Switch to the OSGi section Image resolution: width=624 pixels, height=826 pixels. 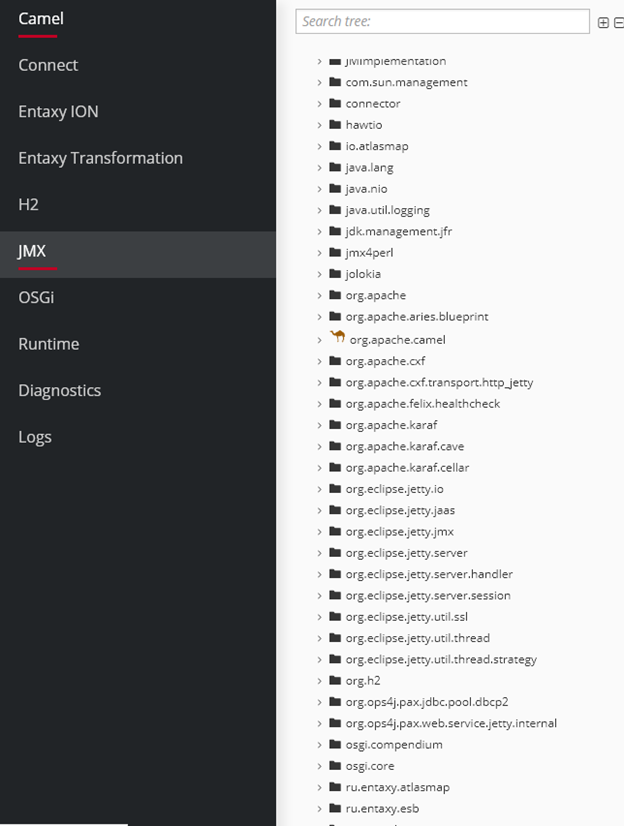pyautogui.click(x=39, y=297)
